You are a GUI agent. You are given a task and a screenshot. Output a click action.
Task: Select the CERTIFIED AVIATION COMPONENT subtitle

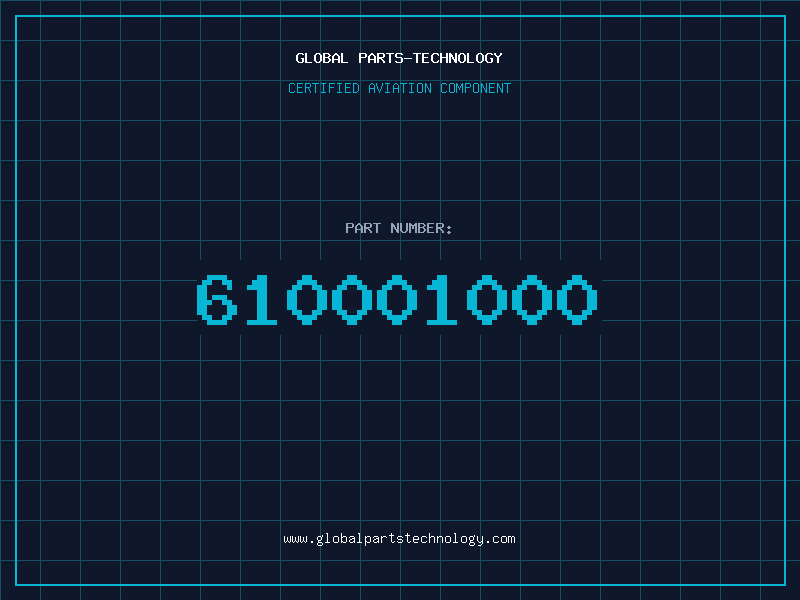[399, 88]
